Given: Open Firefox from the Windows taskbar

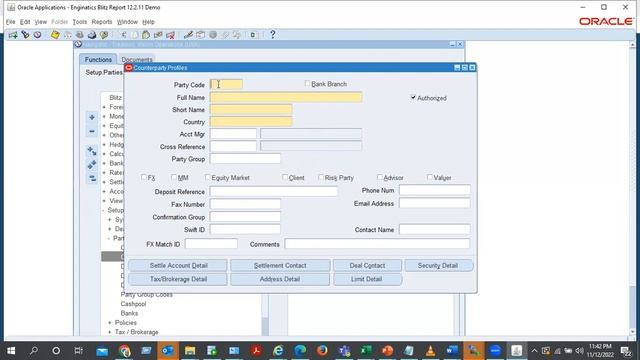Looking at the screenshot, I should coord(322,351).
